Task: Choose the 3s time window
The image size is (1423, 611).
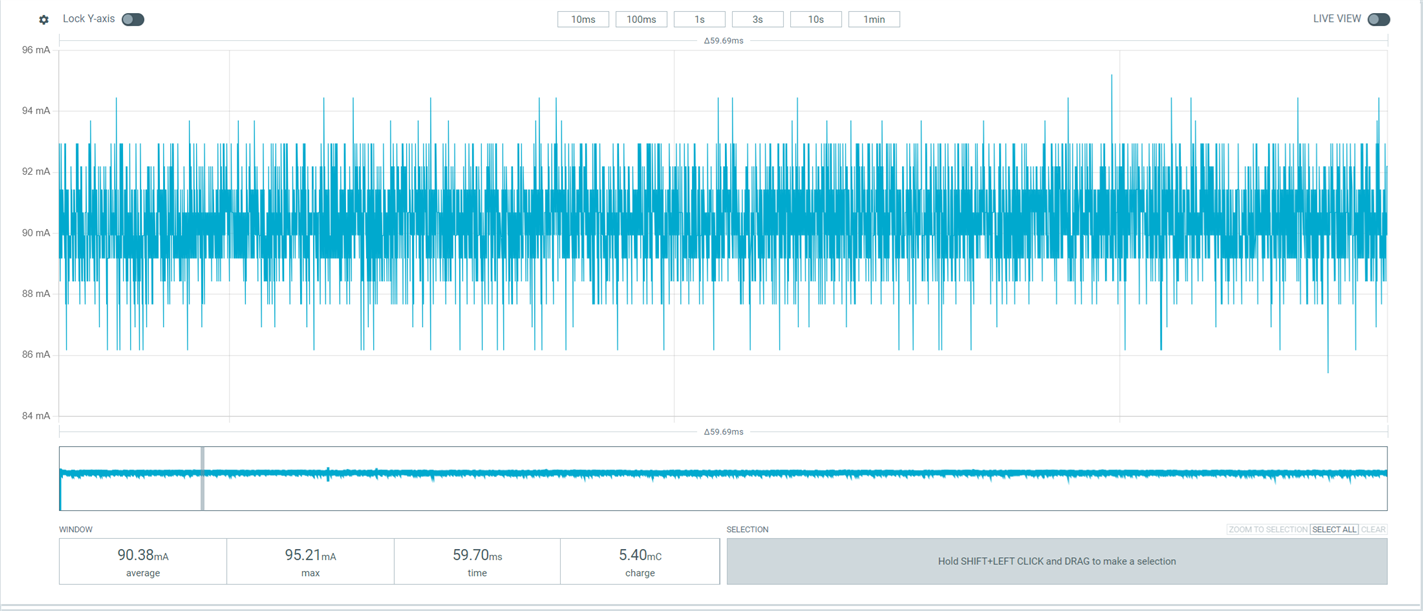Action: (757, 20)
